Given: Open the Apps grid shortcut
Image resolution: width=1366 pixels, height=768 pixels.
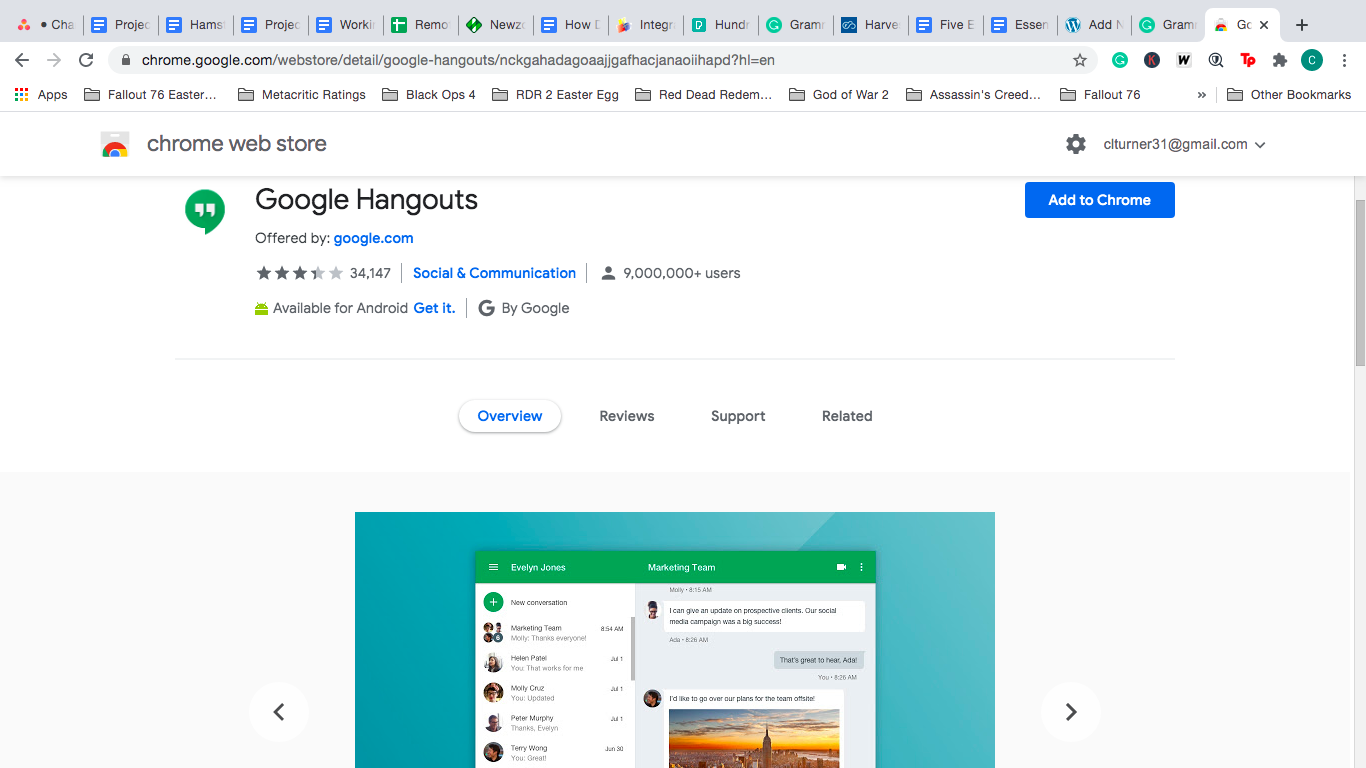Looking at the screenshot, I should click(41, 95).
